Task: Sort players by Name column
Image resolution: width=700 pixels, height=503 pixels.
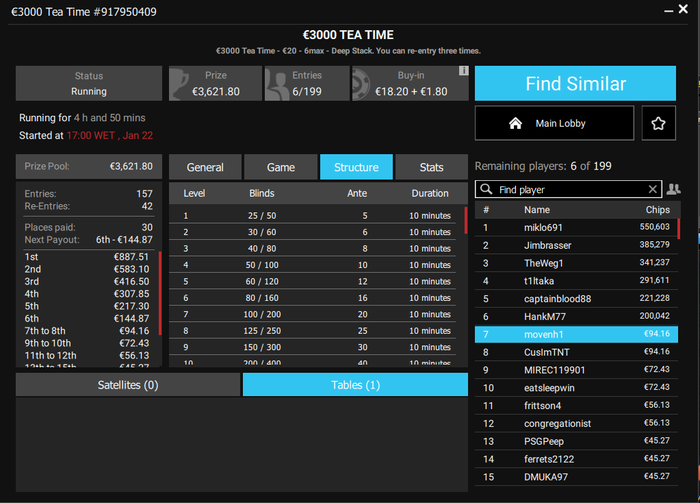Action: (537, 210)
